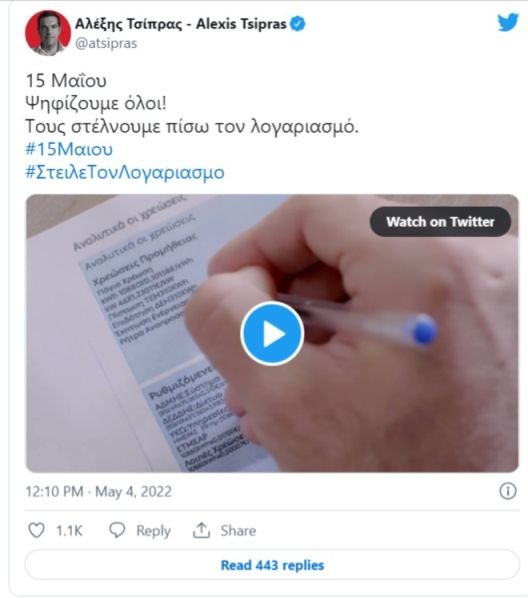Open the #ΣτειλεΤονΛογαριασμο hashtag
This screenshot has width=528, height=598.
(125, 172)
